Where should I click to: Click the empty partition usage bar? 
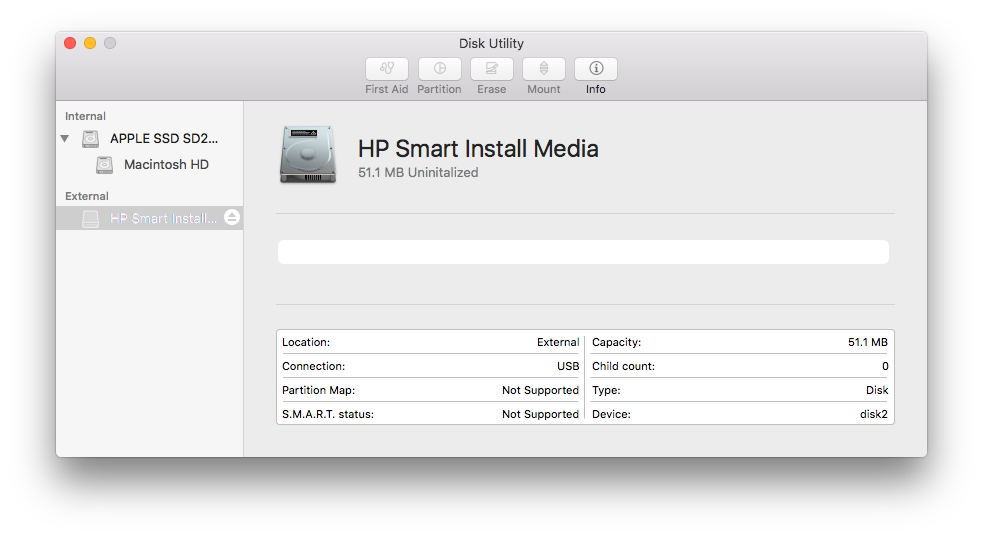[583, 252]
